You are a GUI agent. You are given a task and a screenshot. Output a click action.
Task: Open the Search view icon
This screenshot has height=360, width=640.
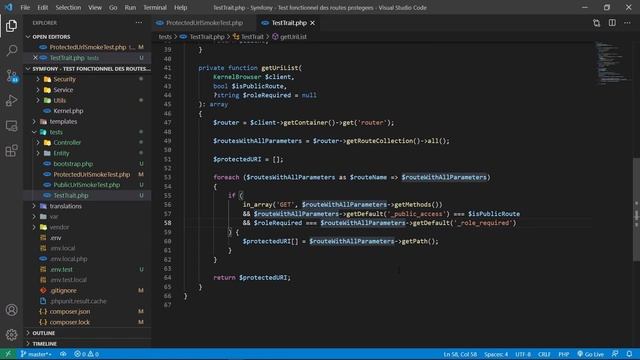(x=11, y=51)
